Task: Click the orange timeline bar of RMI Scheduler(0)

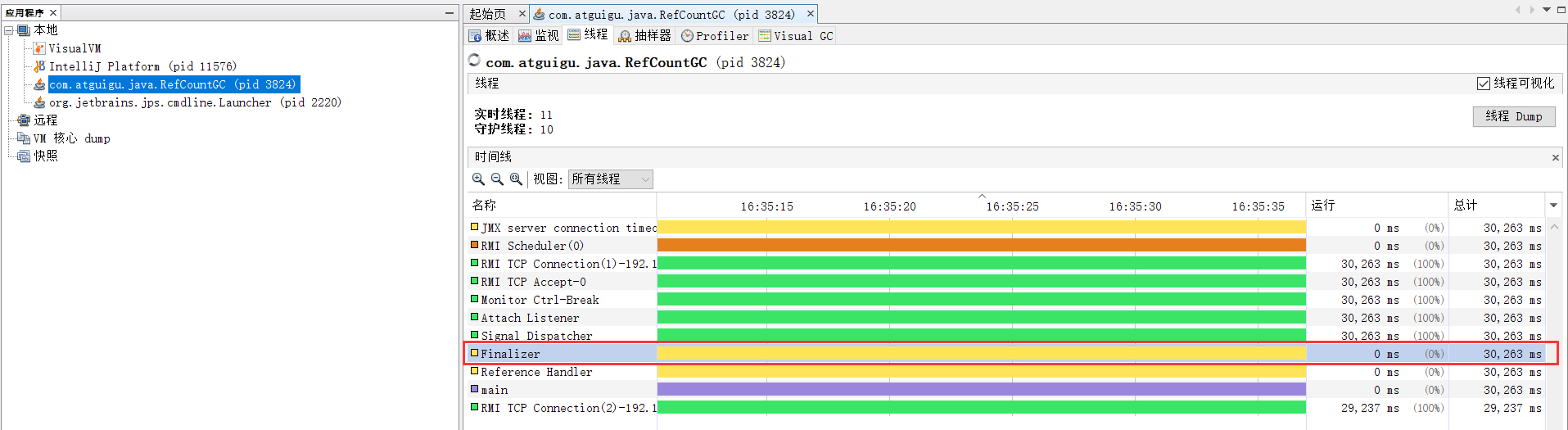Action: coord(982,245)
